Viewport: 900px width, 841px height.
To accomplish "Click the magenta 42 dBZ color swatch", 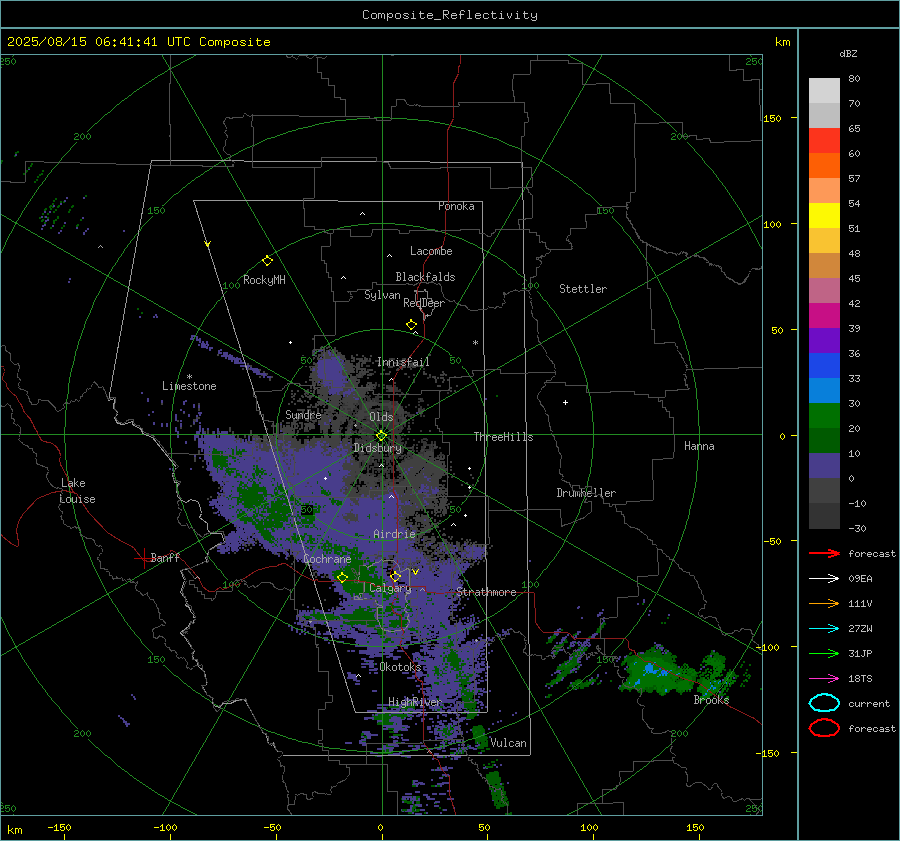I will coord(824,315).
